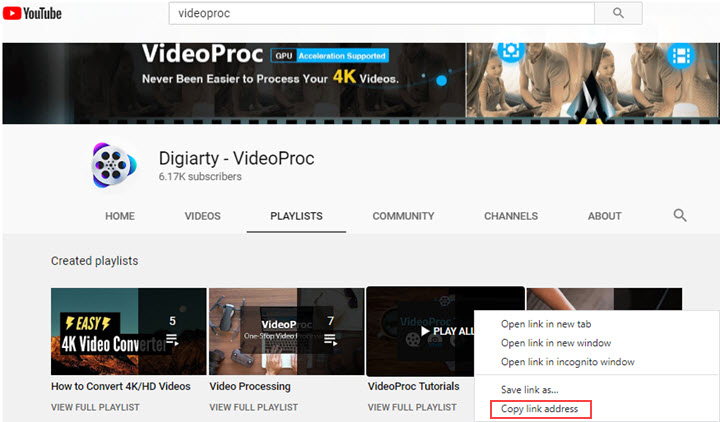Choose Open link in new window
The height and width of the screenshot is (422, 720).
pos(556,343)
